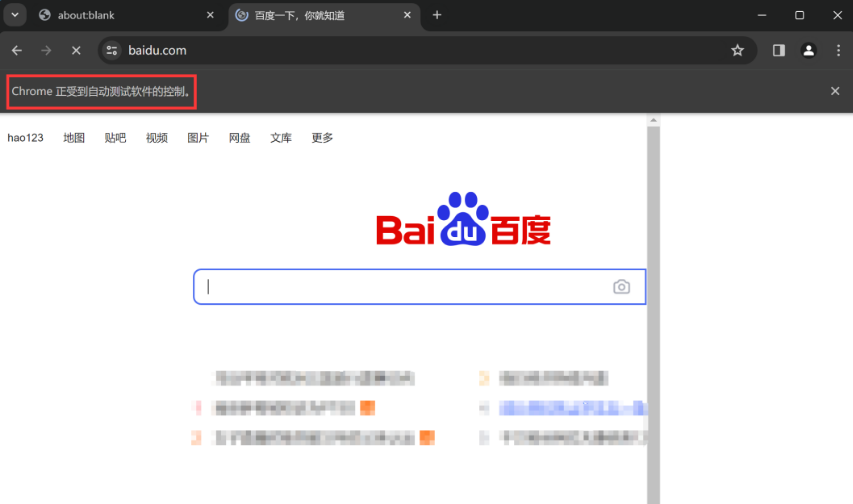Open the hao123 link
Screen dimensions: 853x504
25,138
